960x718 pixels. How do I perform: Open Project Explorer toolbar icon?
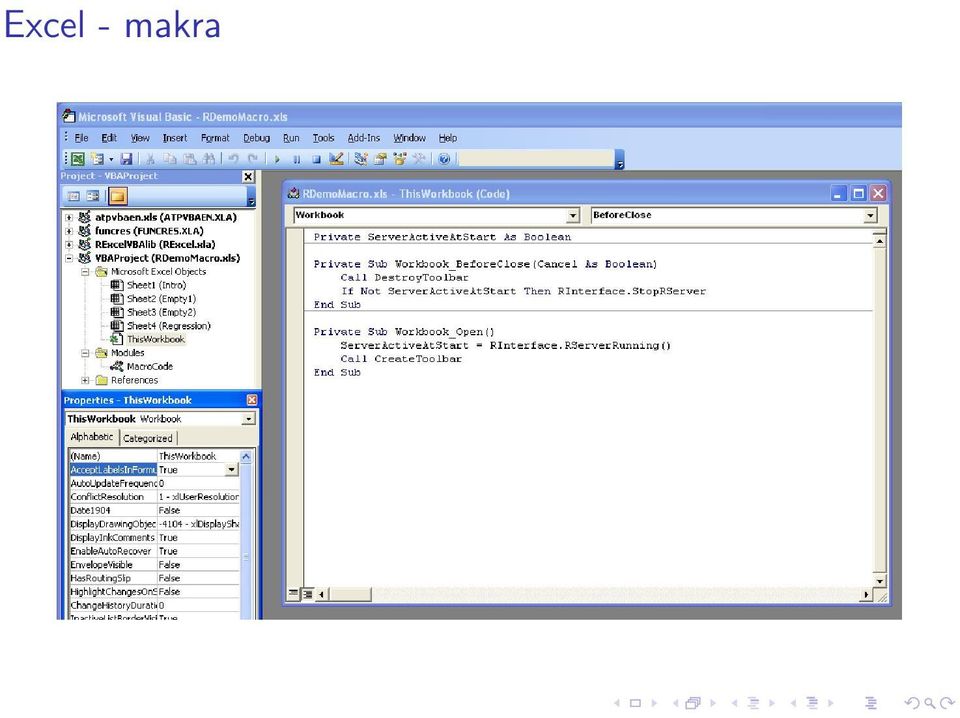(361, 159)
